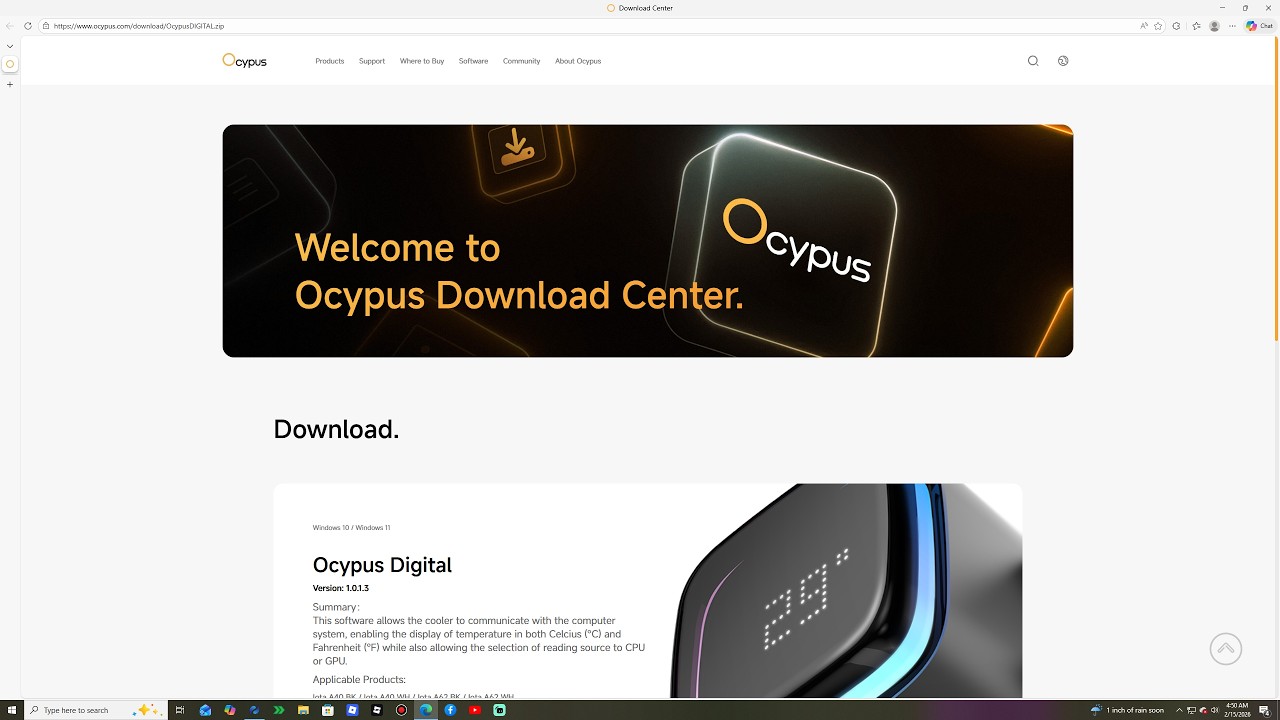The height and width of the screenshot is (720, 1280).
Task: Open the Where to Buy menu
Action: point(422,61)
